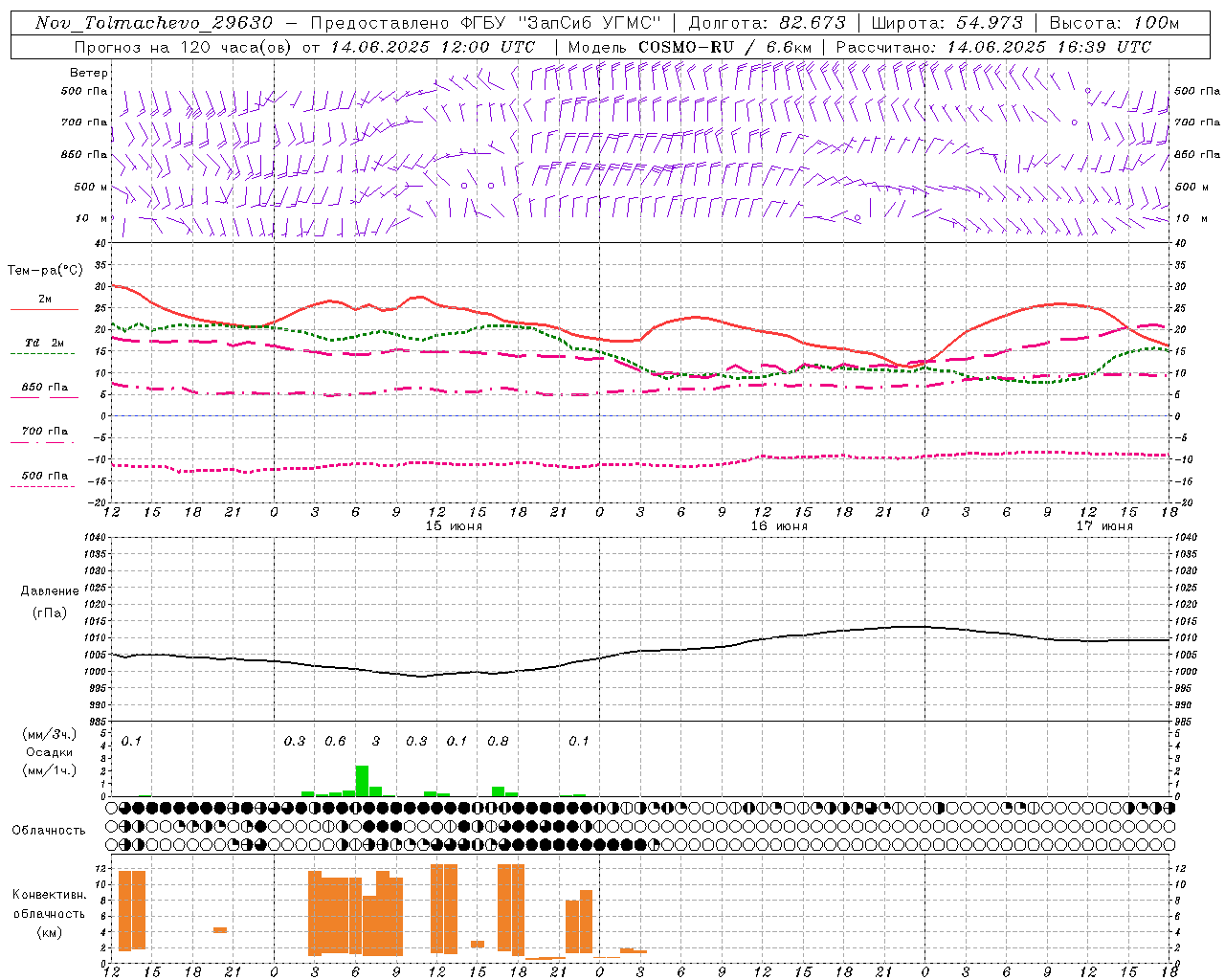Click the Долгота: 82.673 header field
The height and width of the screenshot is (980, 1225).
pyautogui.click(x=767, y=23)
